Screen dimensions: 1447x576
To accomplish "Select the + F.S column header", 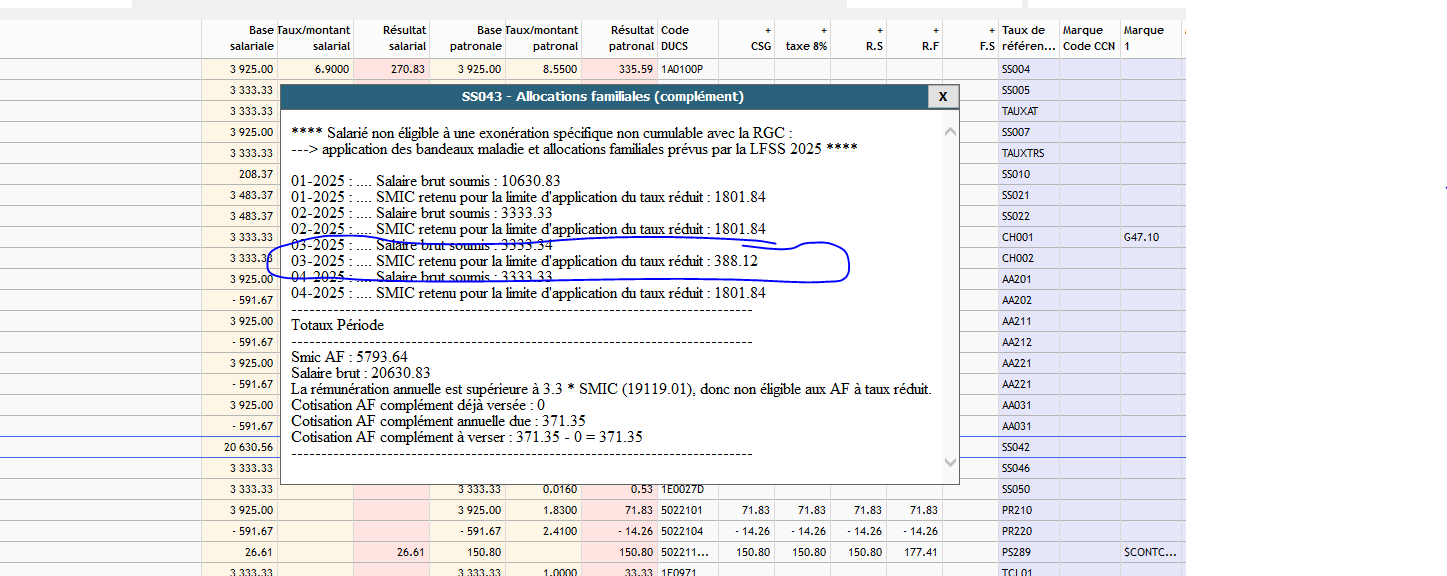I will pos(970,38).
